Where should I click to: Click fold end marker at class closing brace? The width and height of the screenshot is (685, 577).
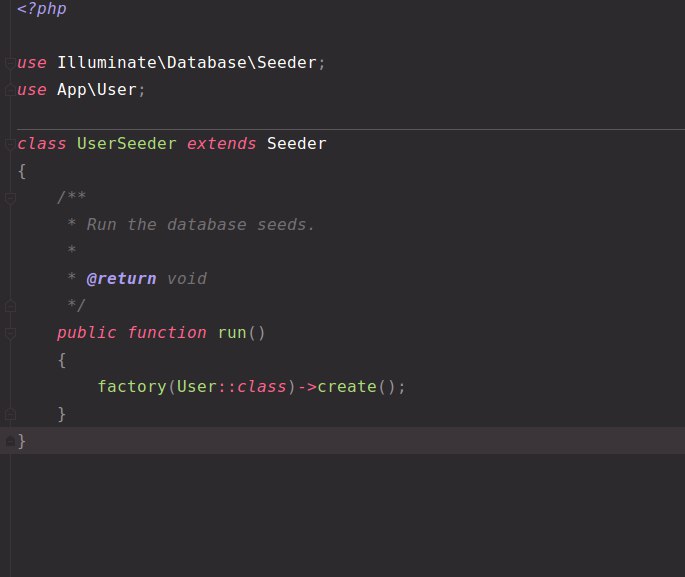10,441
